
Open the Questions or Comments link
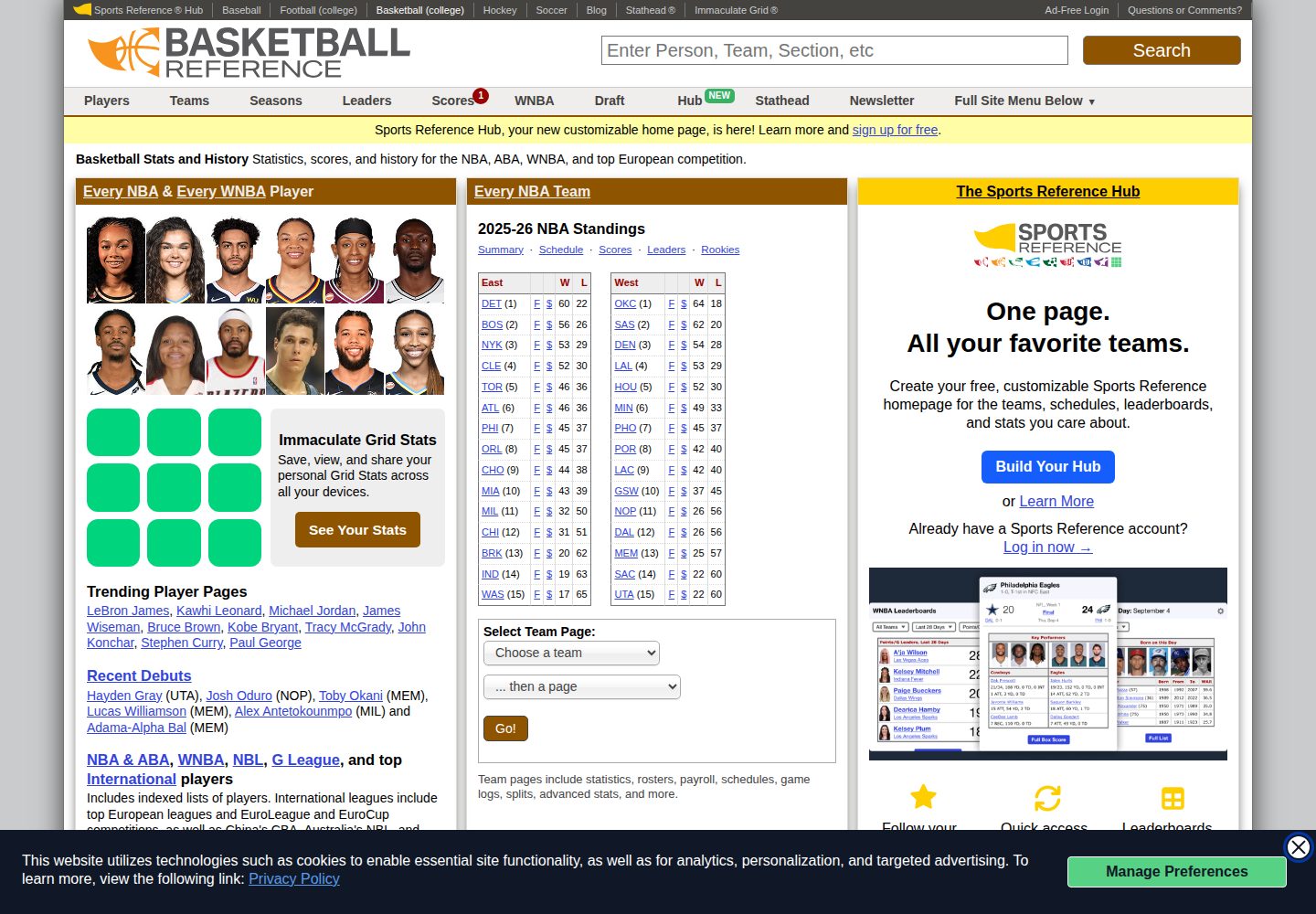click(x=1184, y=10)
